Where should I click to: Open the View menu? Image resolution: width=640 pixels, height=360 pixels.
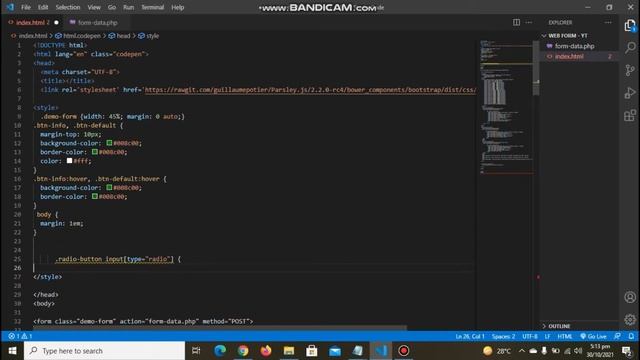[x=94, y=7]
